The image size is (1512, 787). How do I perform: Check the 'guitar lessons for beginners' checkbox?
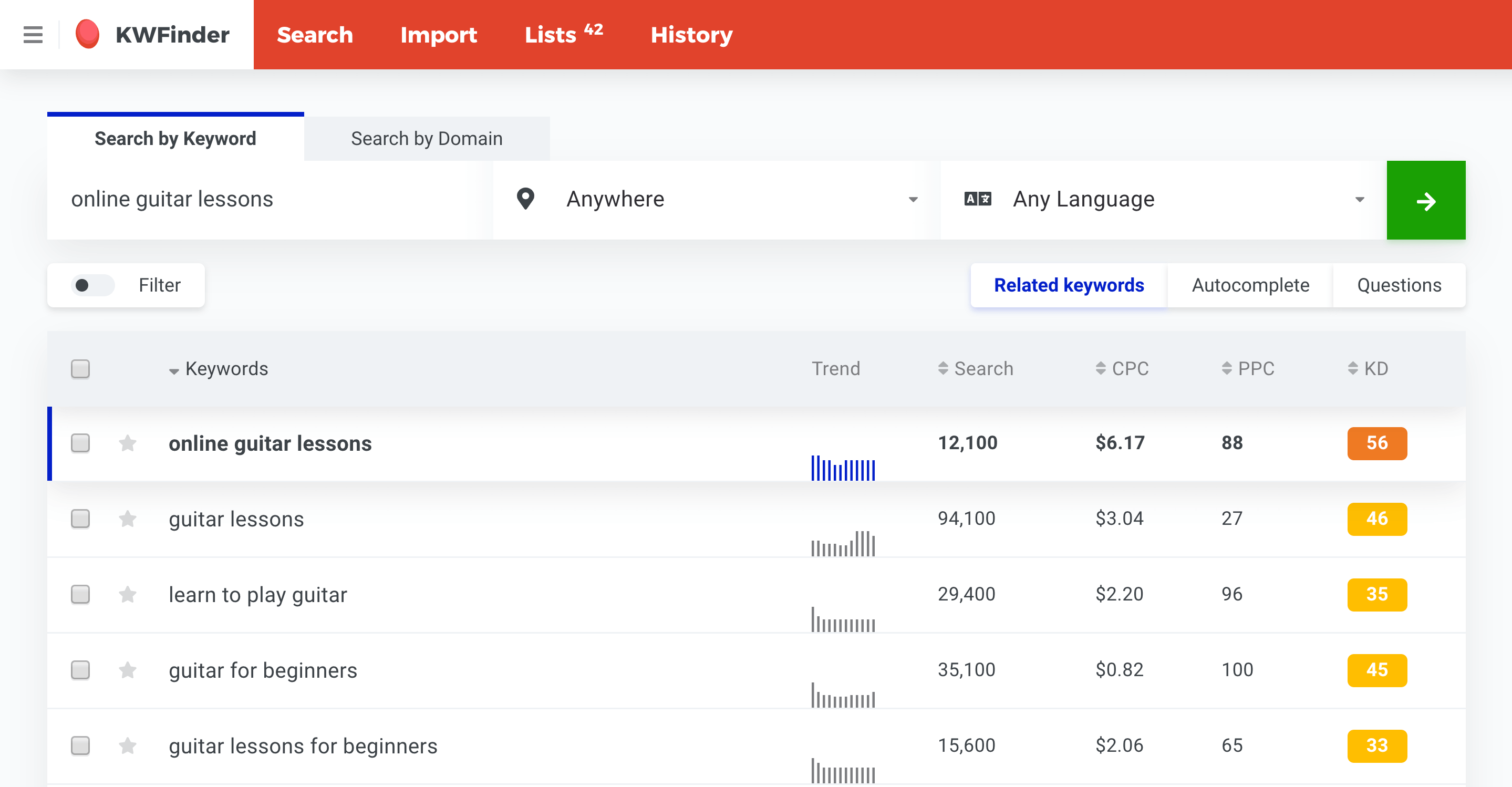click(x=80, y=746)
